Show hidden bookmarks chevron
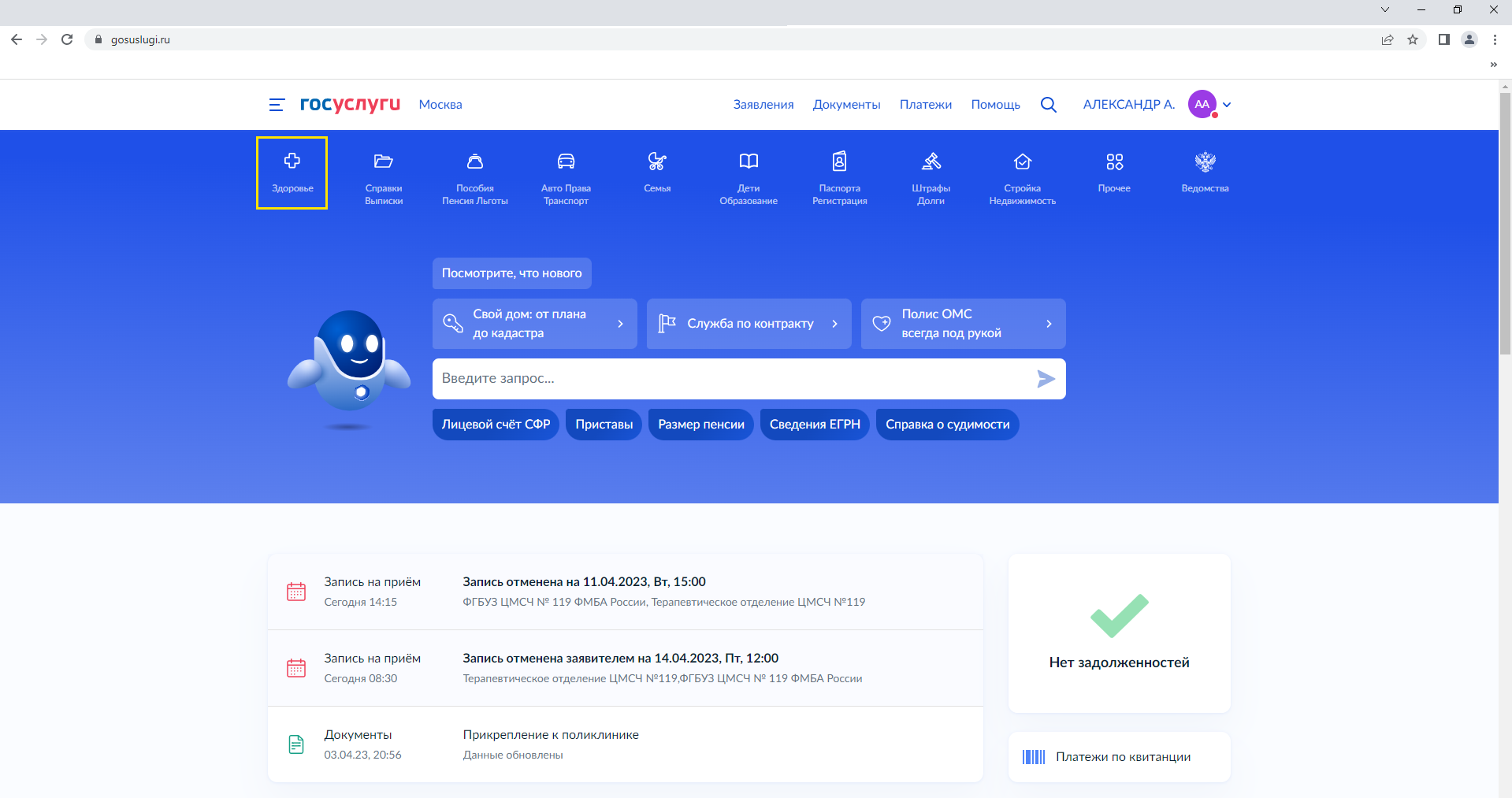Image resolution: width=1512 pixels, height=798 pixels. coord(1493,65)
